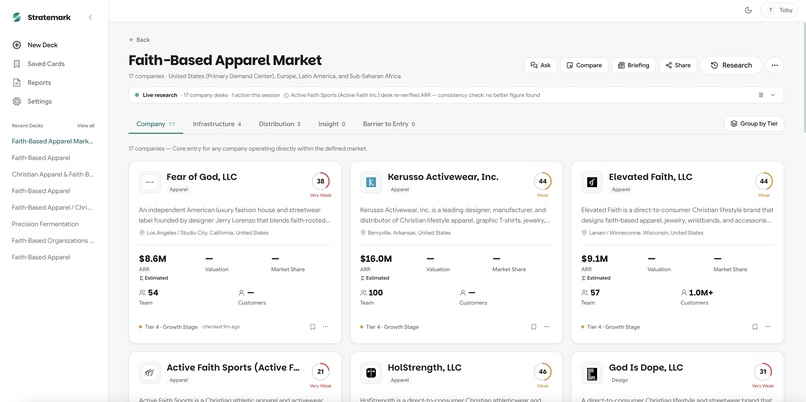Click Kerusso $16.0M ARR value

tap(376, 259)
